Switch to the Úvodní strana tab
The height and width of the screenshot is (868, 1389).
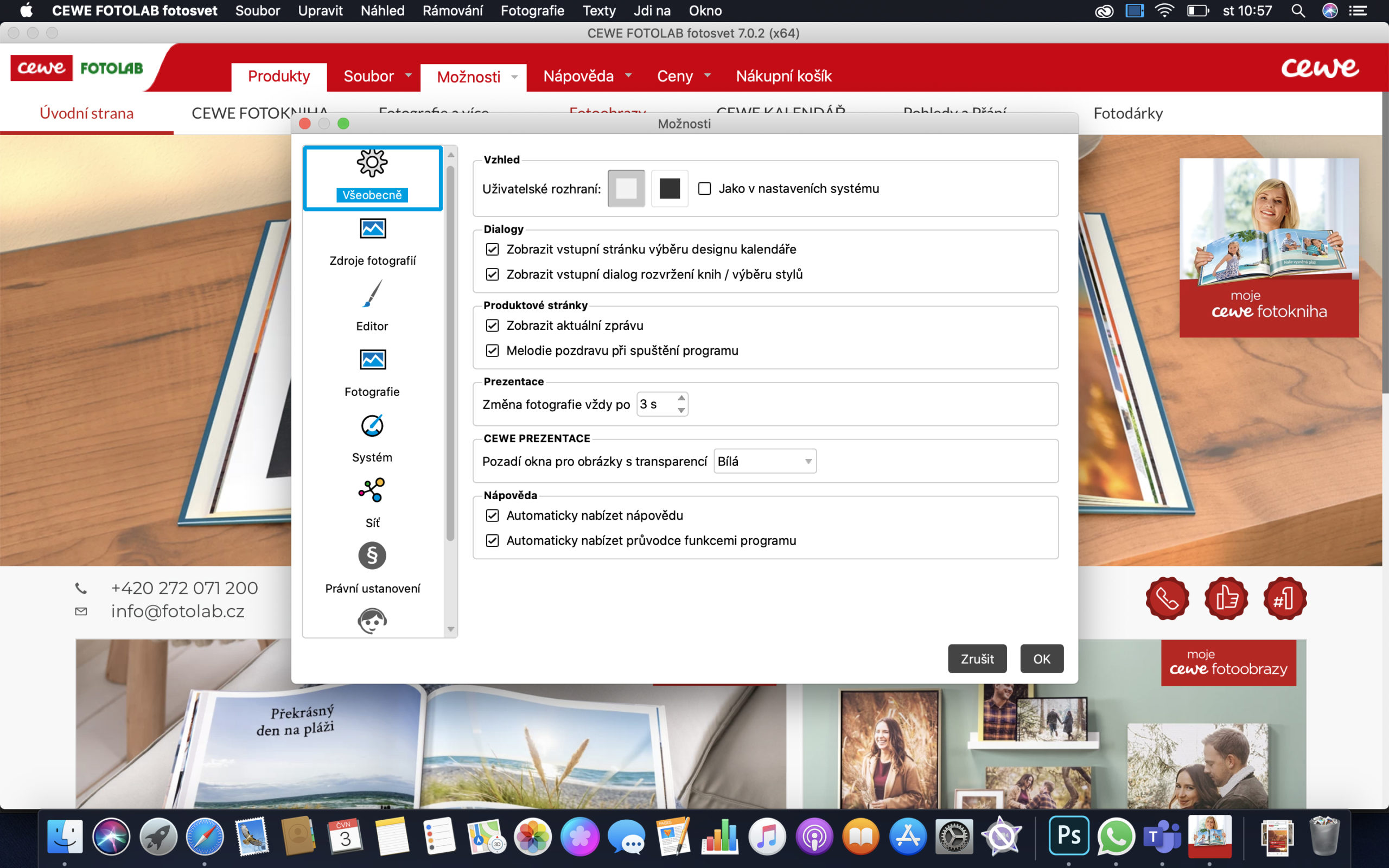(x=87, y=113)
